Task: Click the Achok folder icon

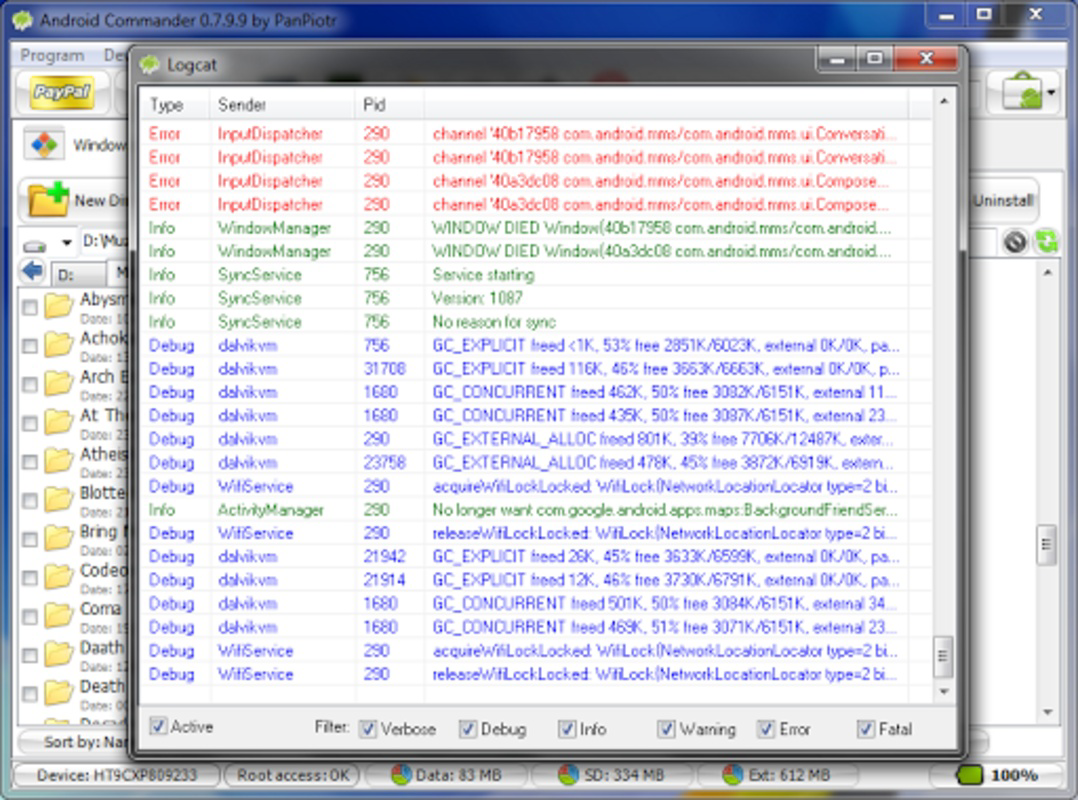Action: point(58,344)
